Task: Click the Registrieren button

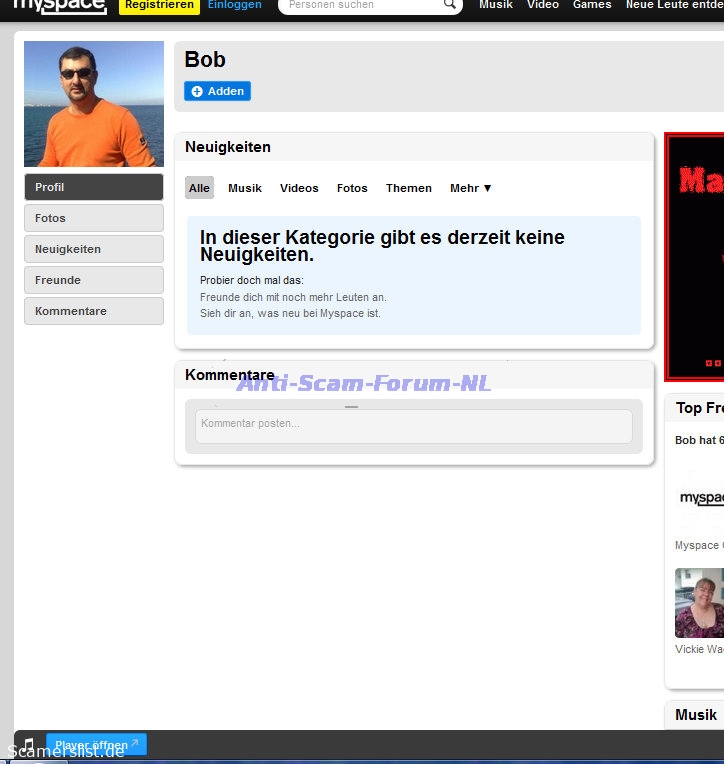Action: (159, 5)
